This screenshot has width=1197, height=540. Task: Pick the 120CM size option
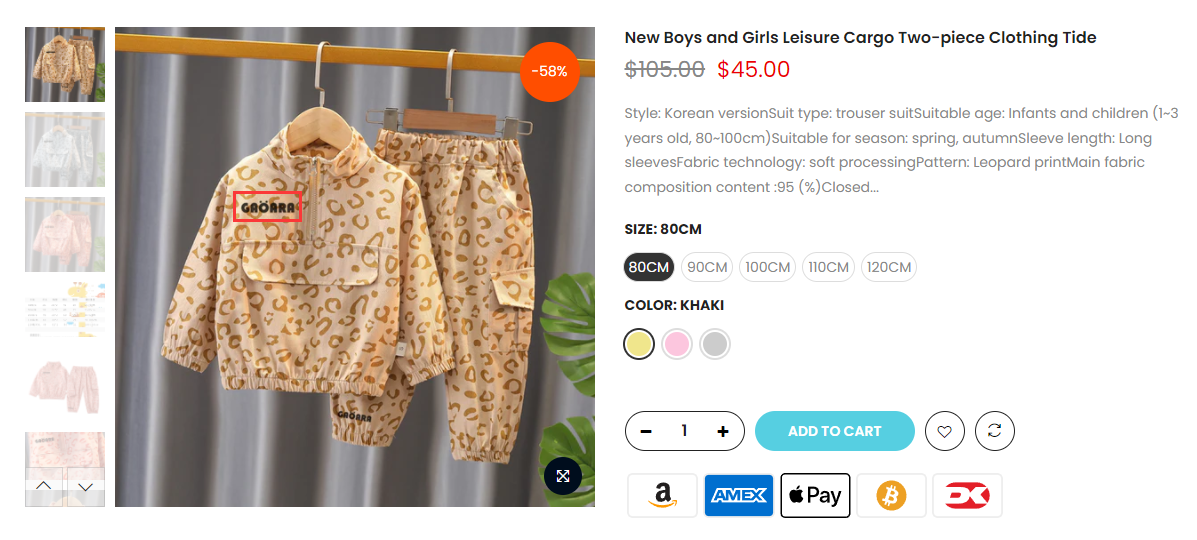889,267
